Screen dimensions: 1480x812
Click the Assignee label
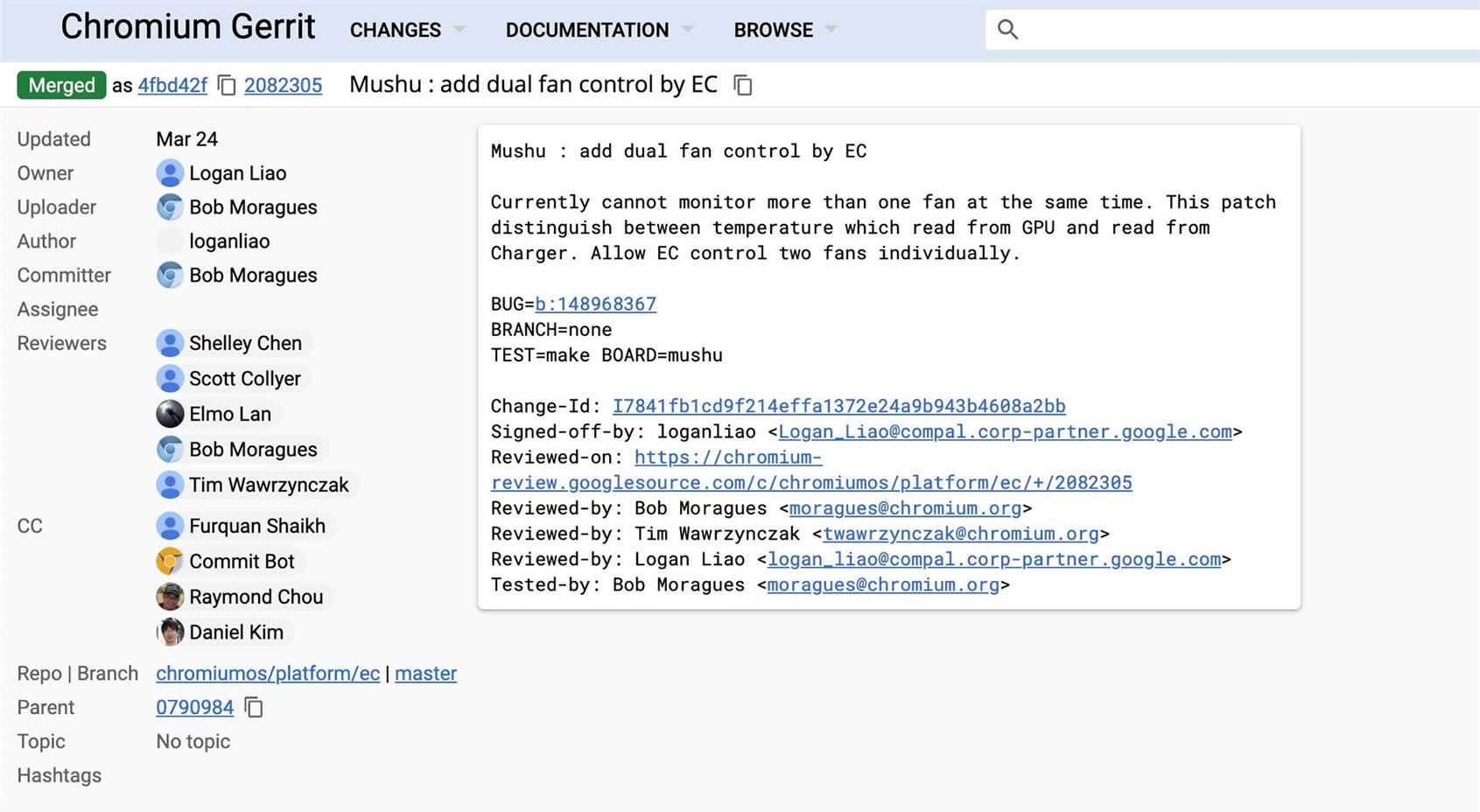pyautogui.click(x=58, y=310)
